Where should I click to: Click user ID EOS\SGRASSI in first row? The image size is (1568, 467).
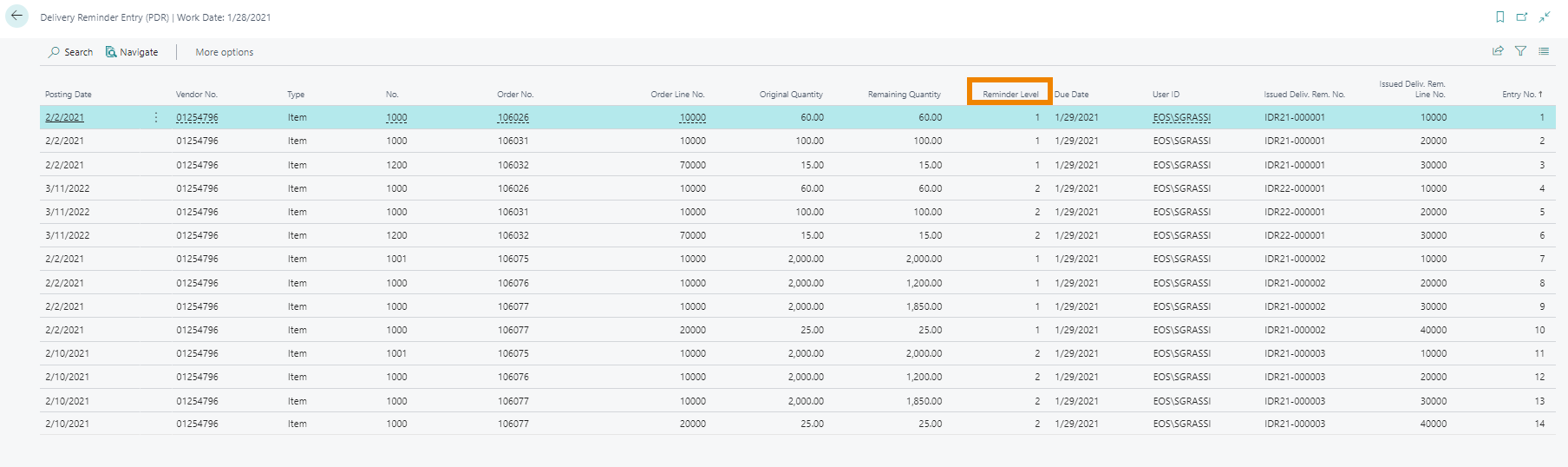click(x=1181, y=117)
